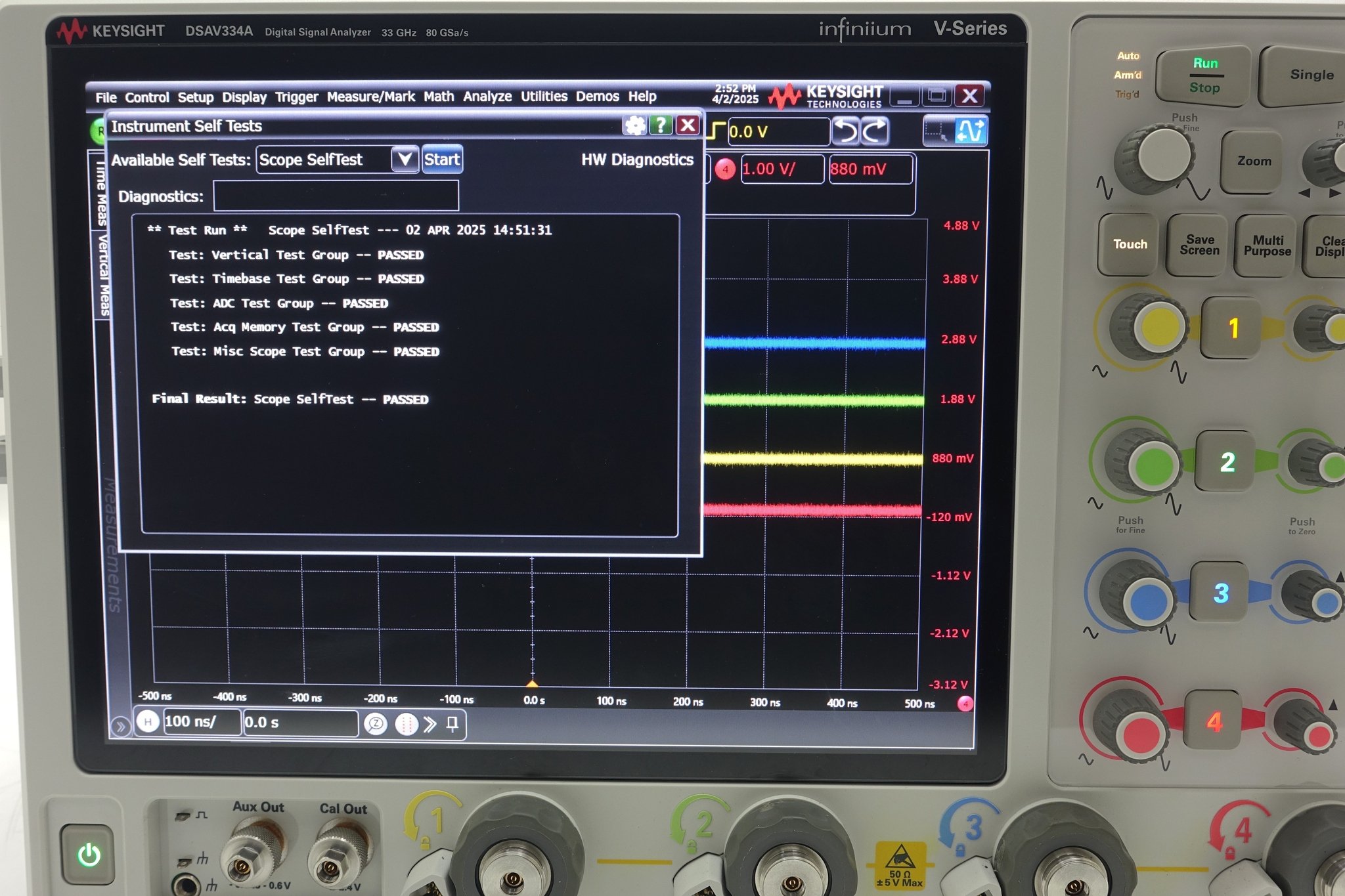Open the Analyze menu
1345x896 pixels.
click(487, 96)
